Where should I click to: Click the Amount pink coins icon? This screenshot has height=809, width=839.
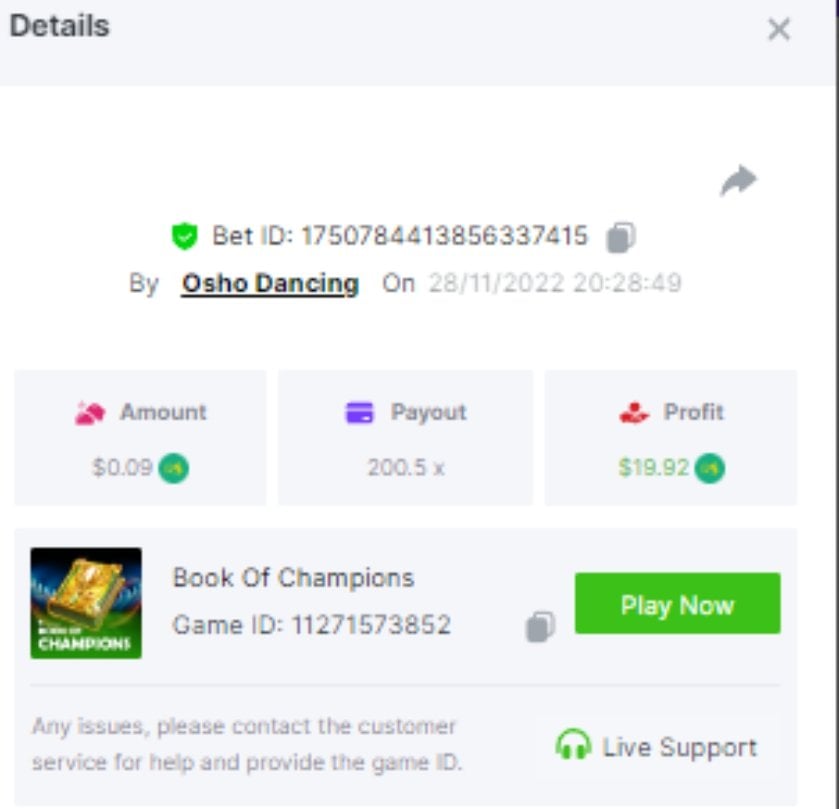pyautogui.click(x=90, y=413)
